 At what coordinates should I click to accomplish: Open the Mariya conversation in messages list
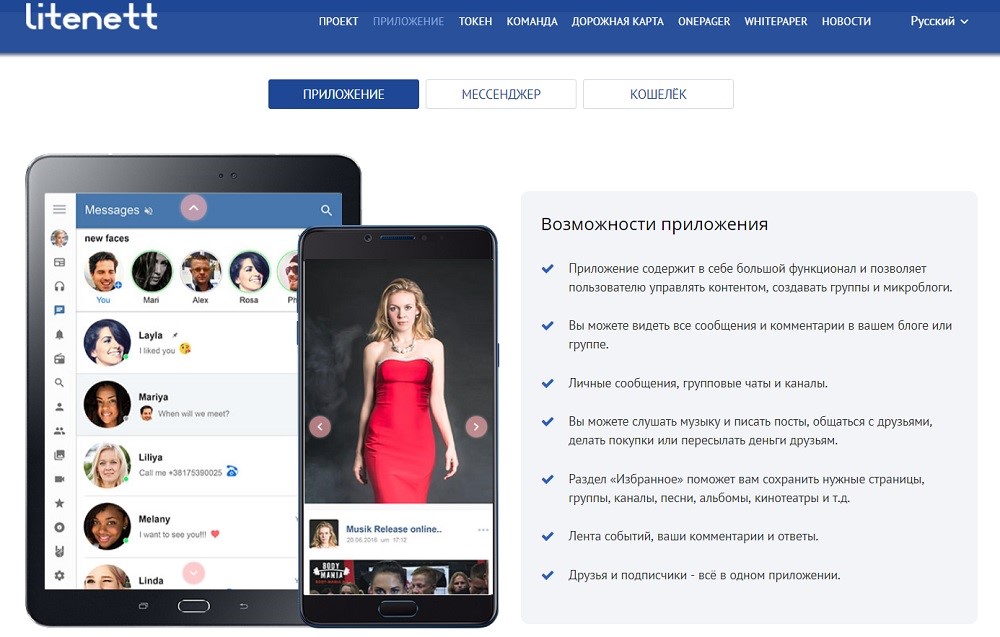click(x=187, y=405)
